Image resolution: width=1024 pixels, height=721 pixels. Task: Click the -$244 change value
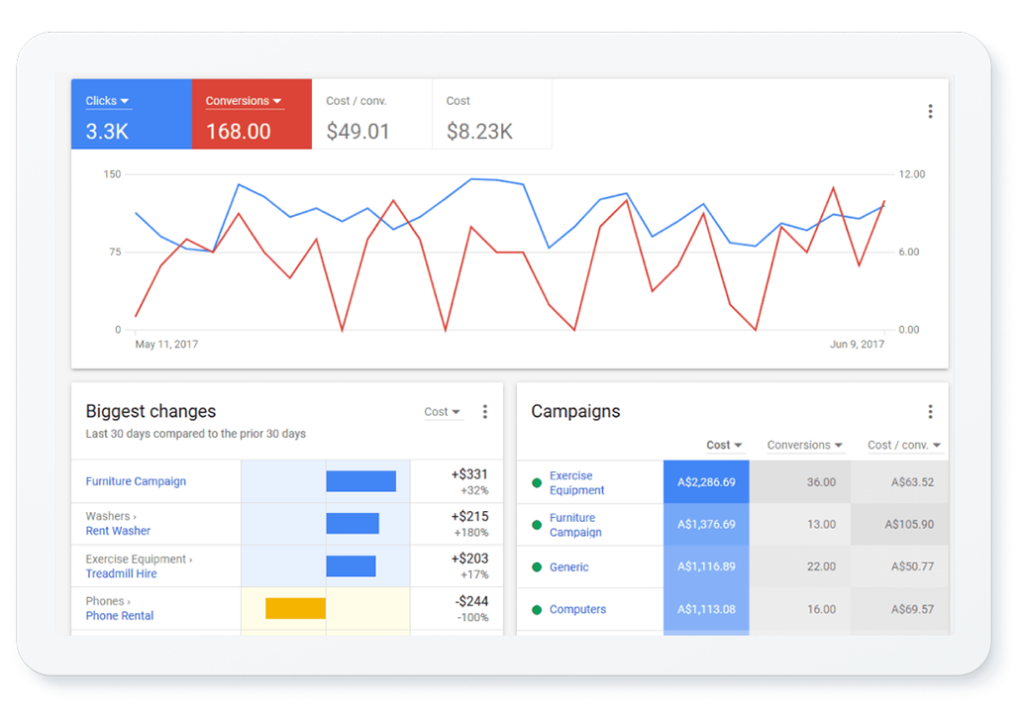click(x=472, y=601)
